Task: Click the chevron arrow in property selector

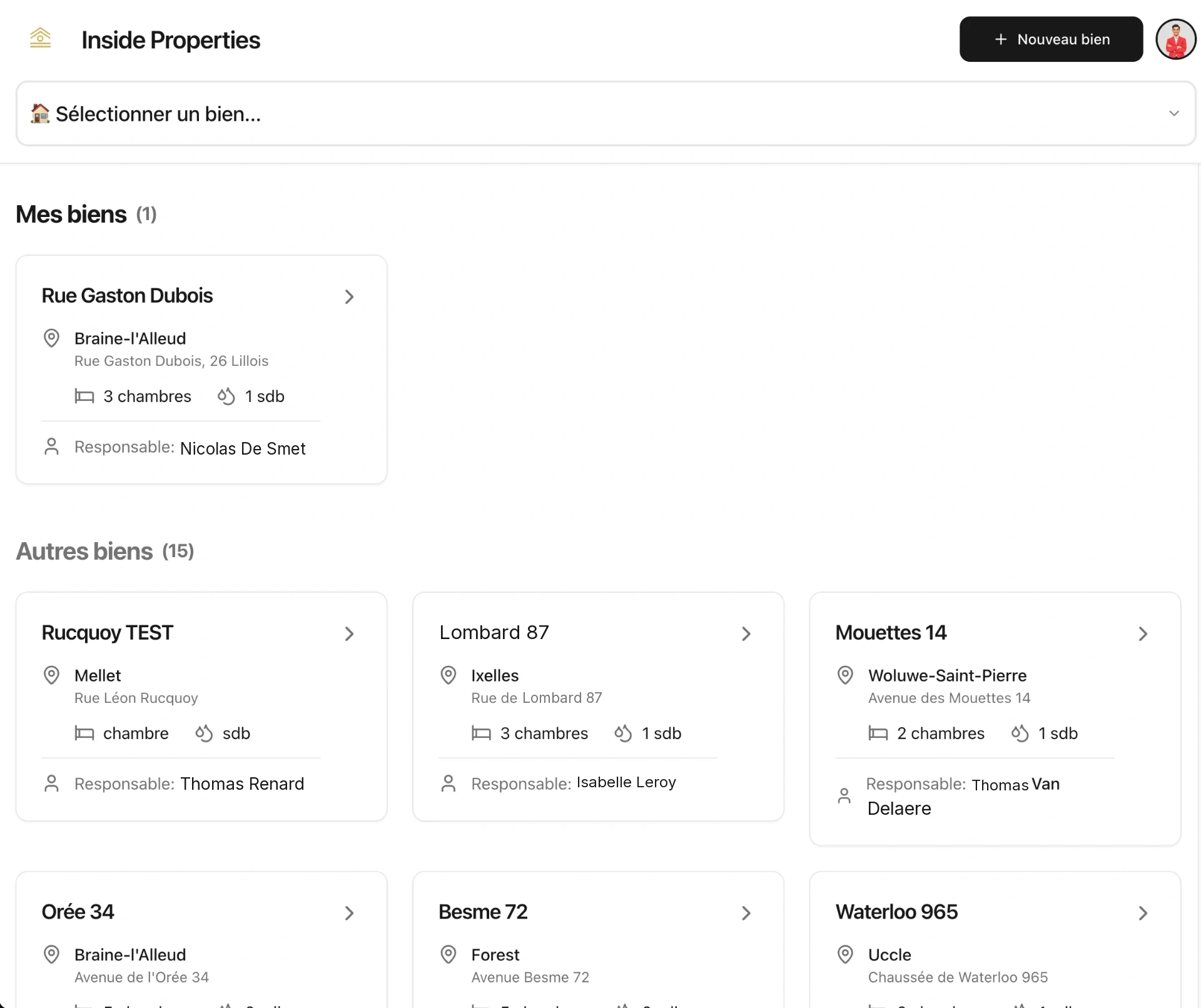Action: click(1173, 113)
